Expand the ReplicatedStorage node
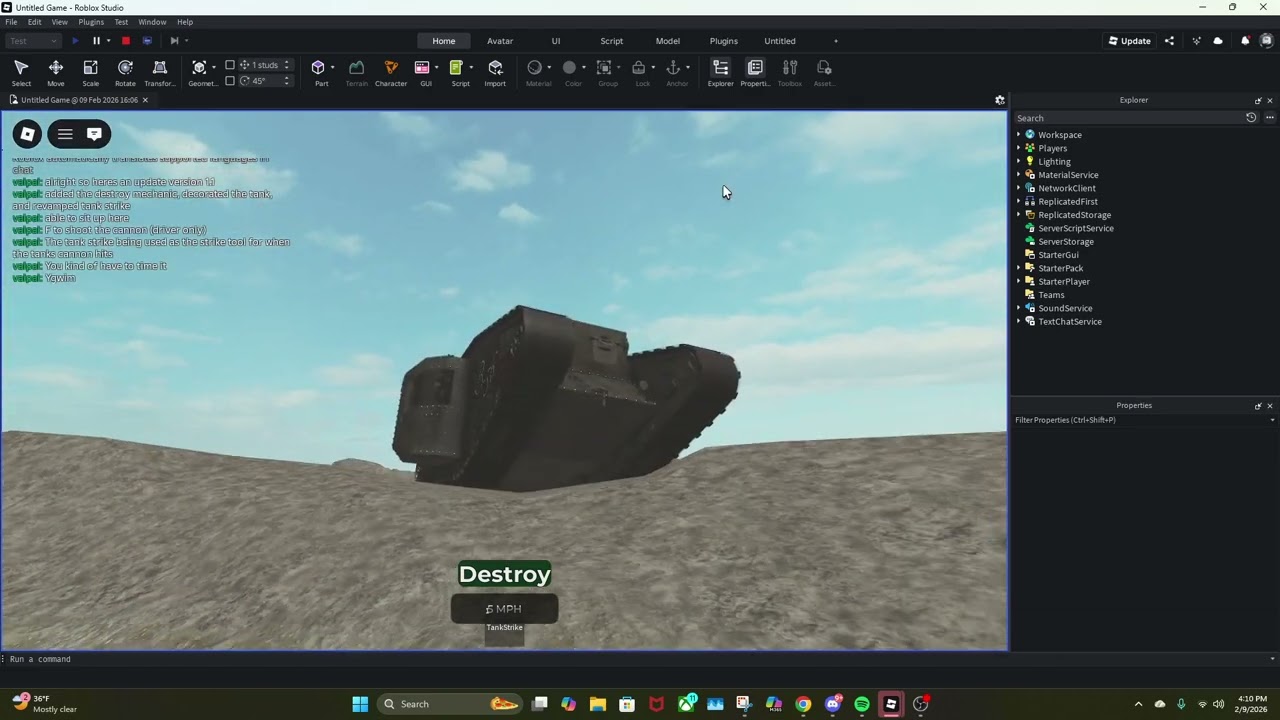 pos(1018,215)
